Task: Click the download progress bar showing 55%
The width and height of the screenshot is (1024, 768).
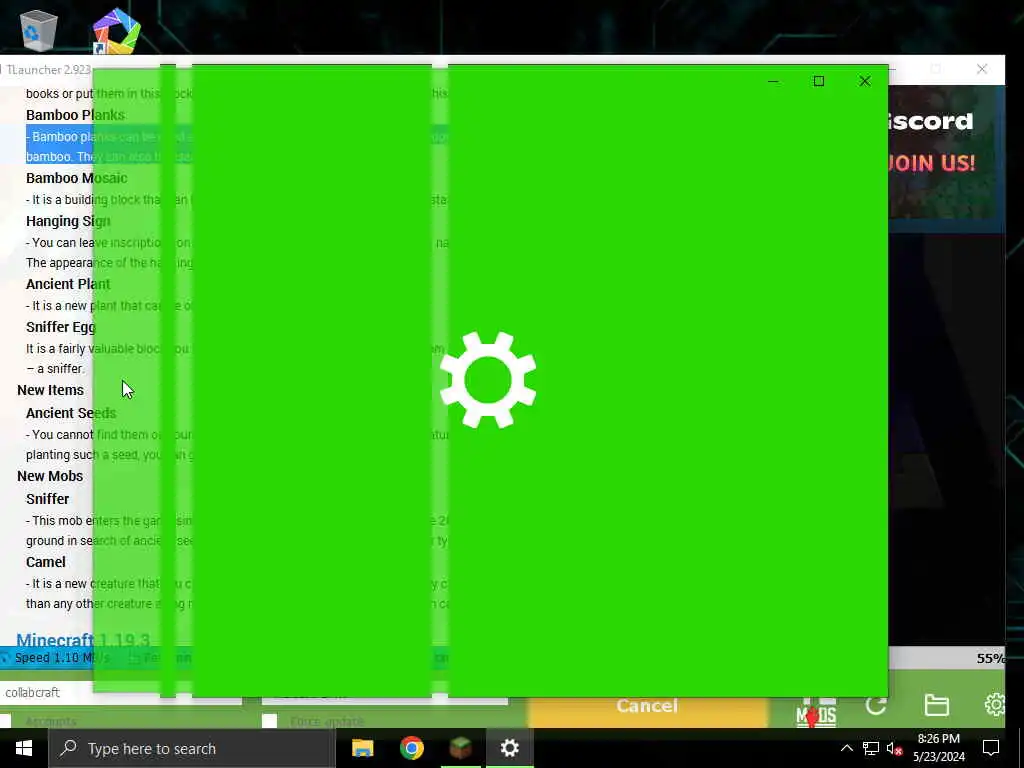Action: (503, 658)
